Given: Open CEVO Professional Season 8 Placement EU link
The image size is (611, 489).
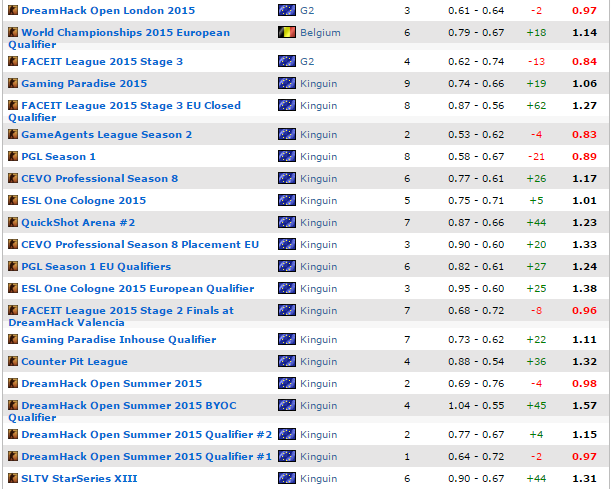Looking at the screenshot, I should [x=140, y=244].
